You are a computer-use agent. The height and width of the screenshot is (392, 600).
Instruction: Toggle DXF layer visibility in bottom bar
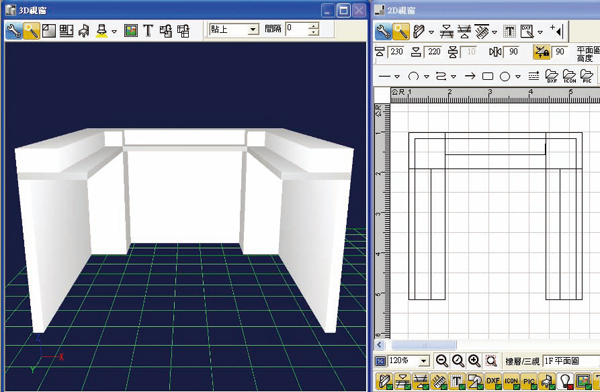(493, 381)
